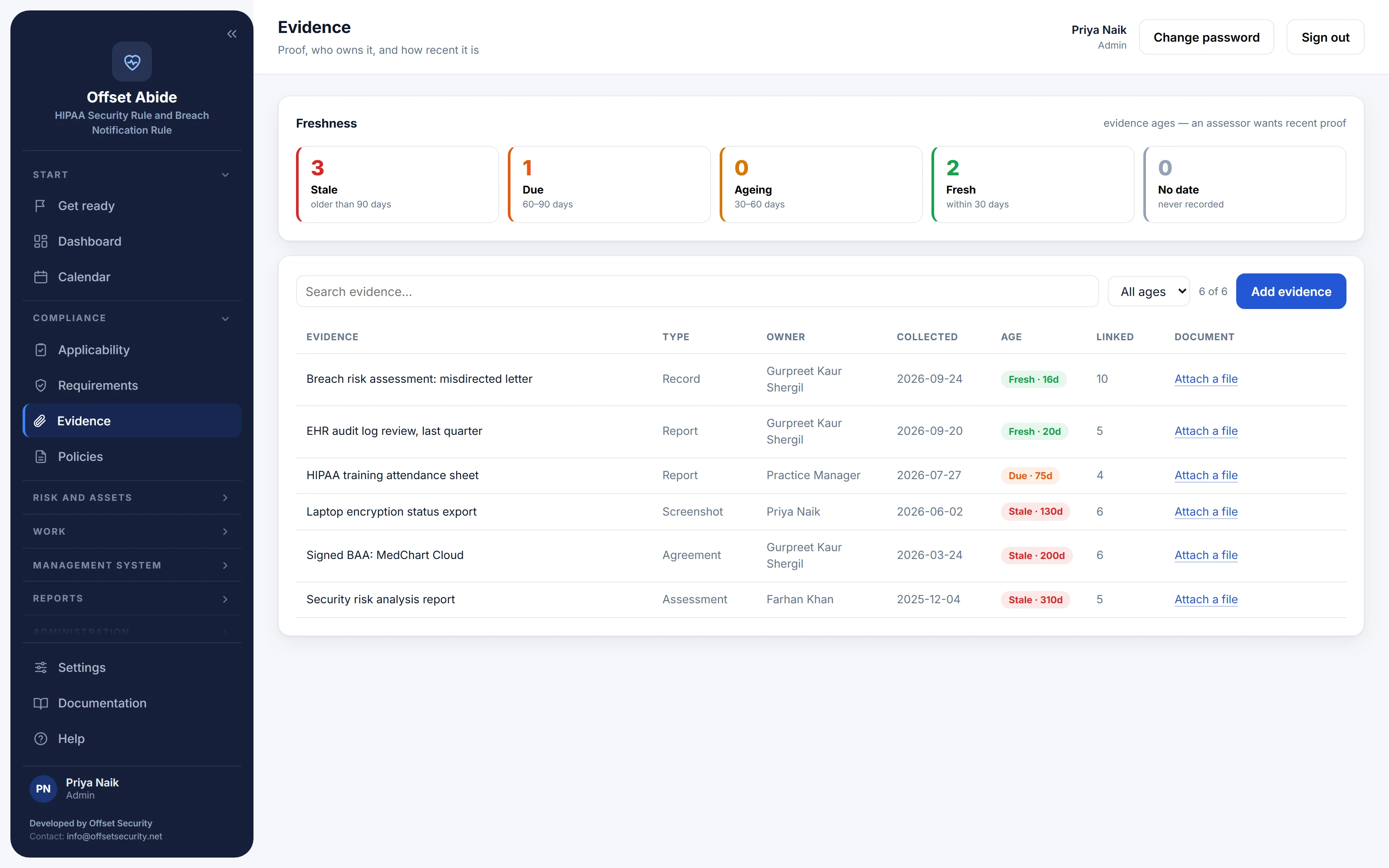The image size is (1389, 868).
Task: Collapse the COMPLIANCE section chevron
Action: 225,318
